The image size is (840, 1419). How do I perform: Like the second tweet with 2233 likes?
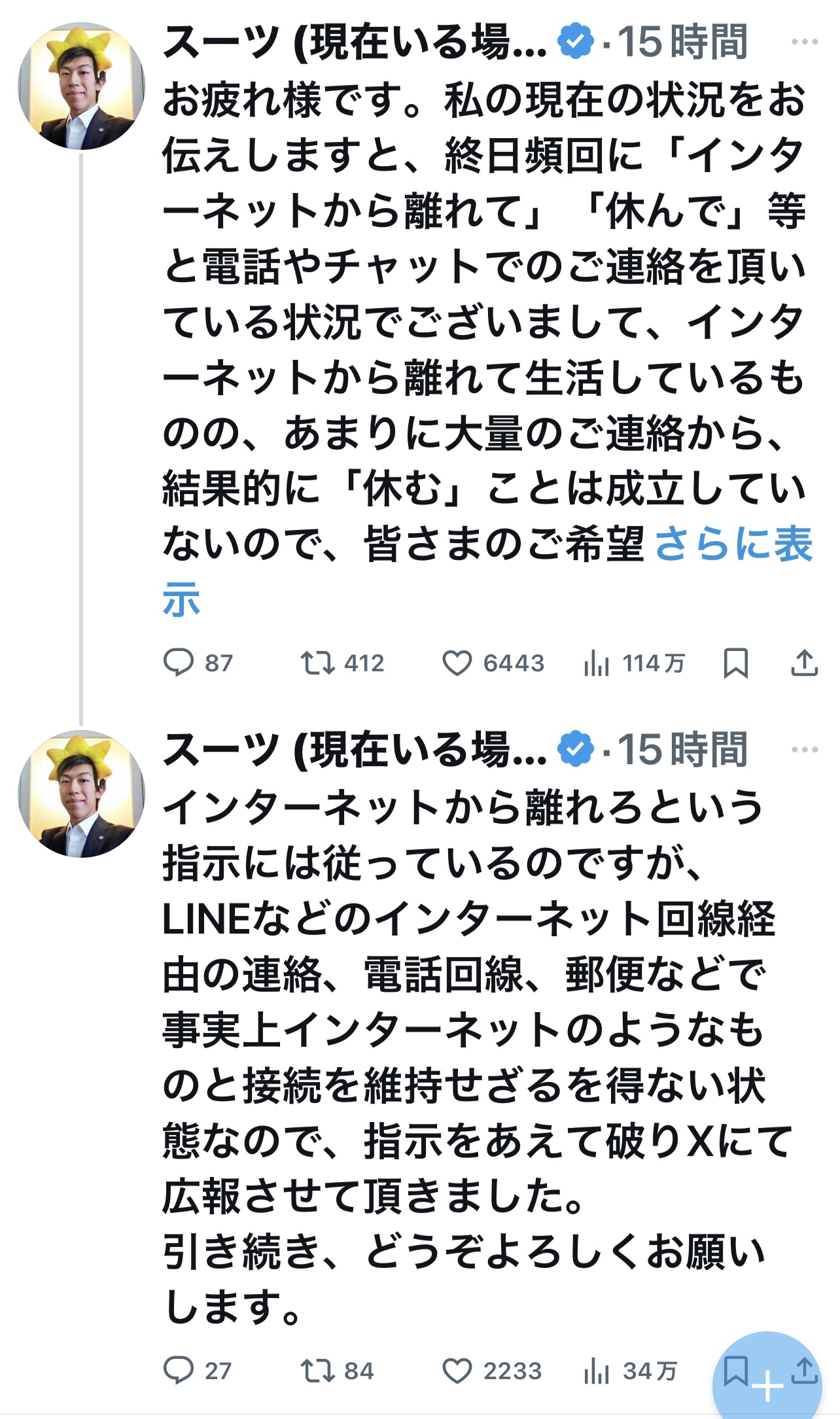(x=457, y=1370)
